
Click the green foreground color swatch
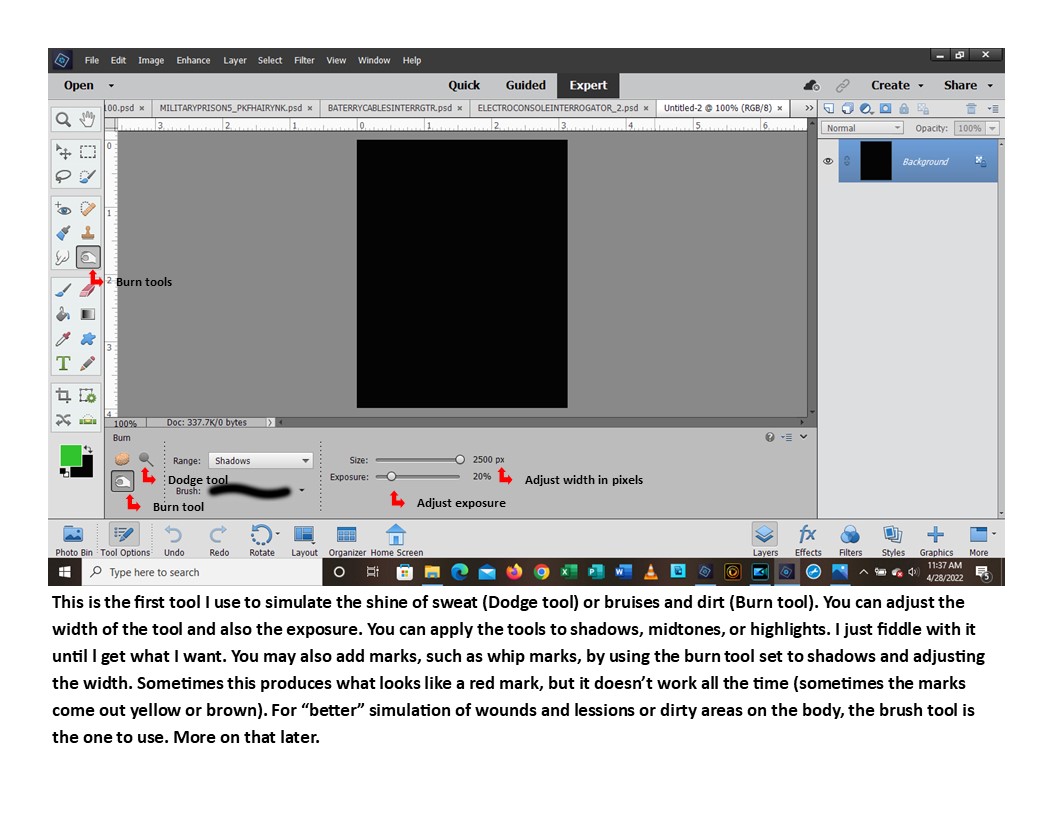coord(70,456)
